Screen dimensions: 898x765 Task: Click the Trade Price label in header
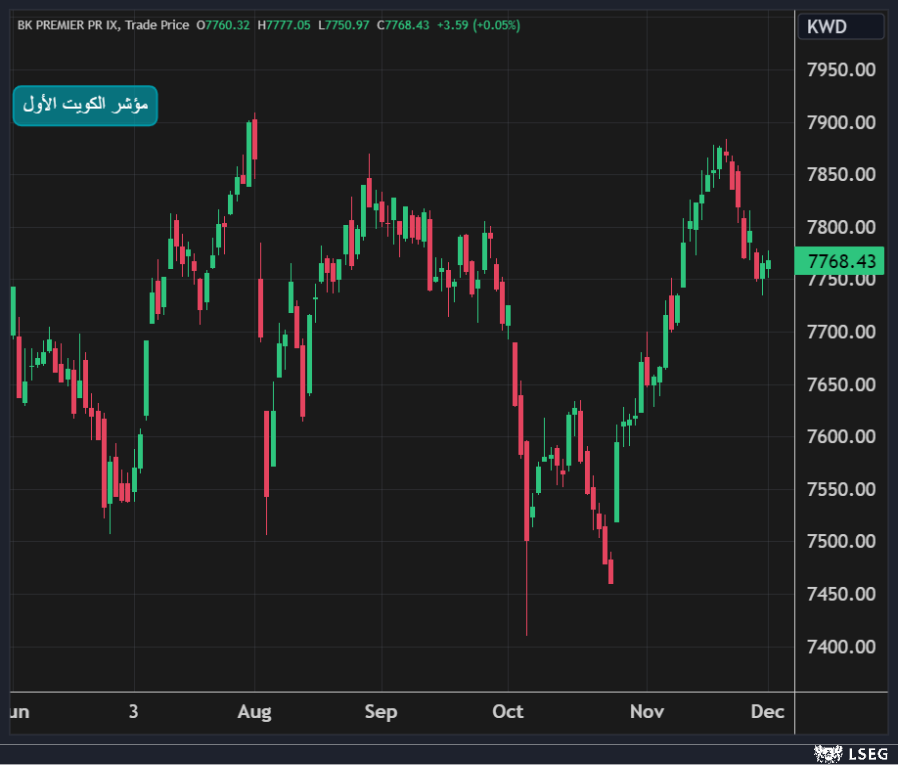[x=155, y=25]
